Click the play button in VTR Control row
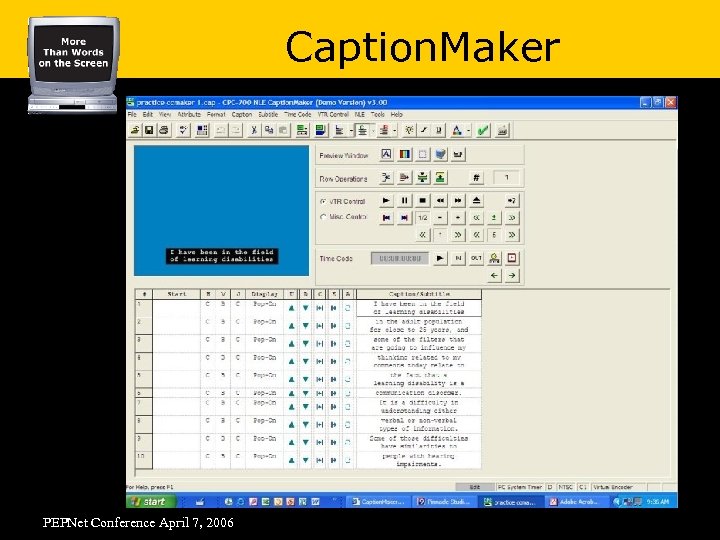Image resolution: width=720 pixels, height=540 pixels. [387, 201]
